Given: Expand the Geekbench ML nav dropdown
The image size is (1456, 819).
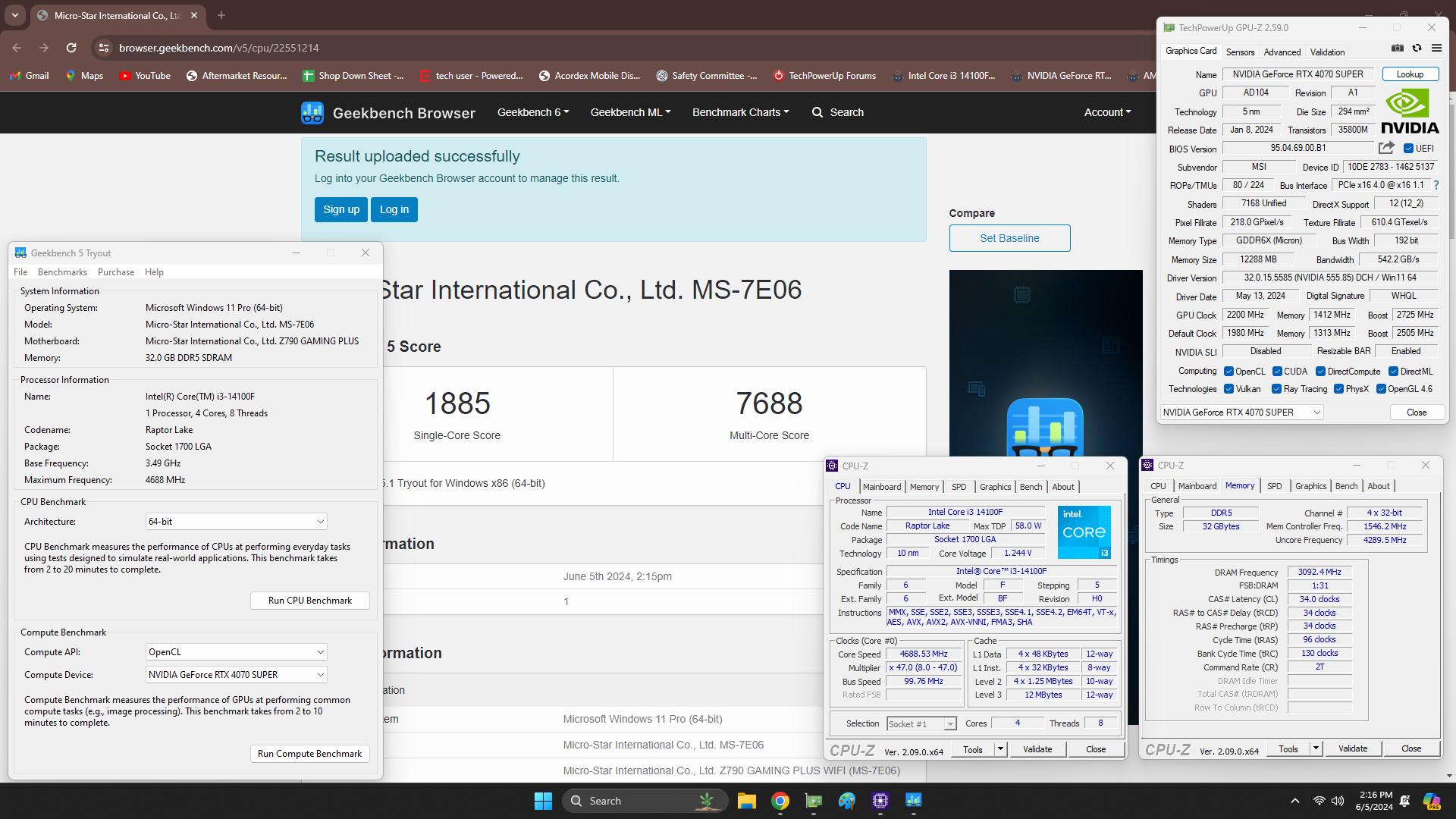Looking at the screenshot, I should click(x=631, y=112).
